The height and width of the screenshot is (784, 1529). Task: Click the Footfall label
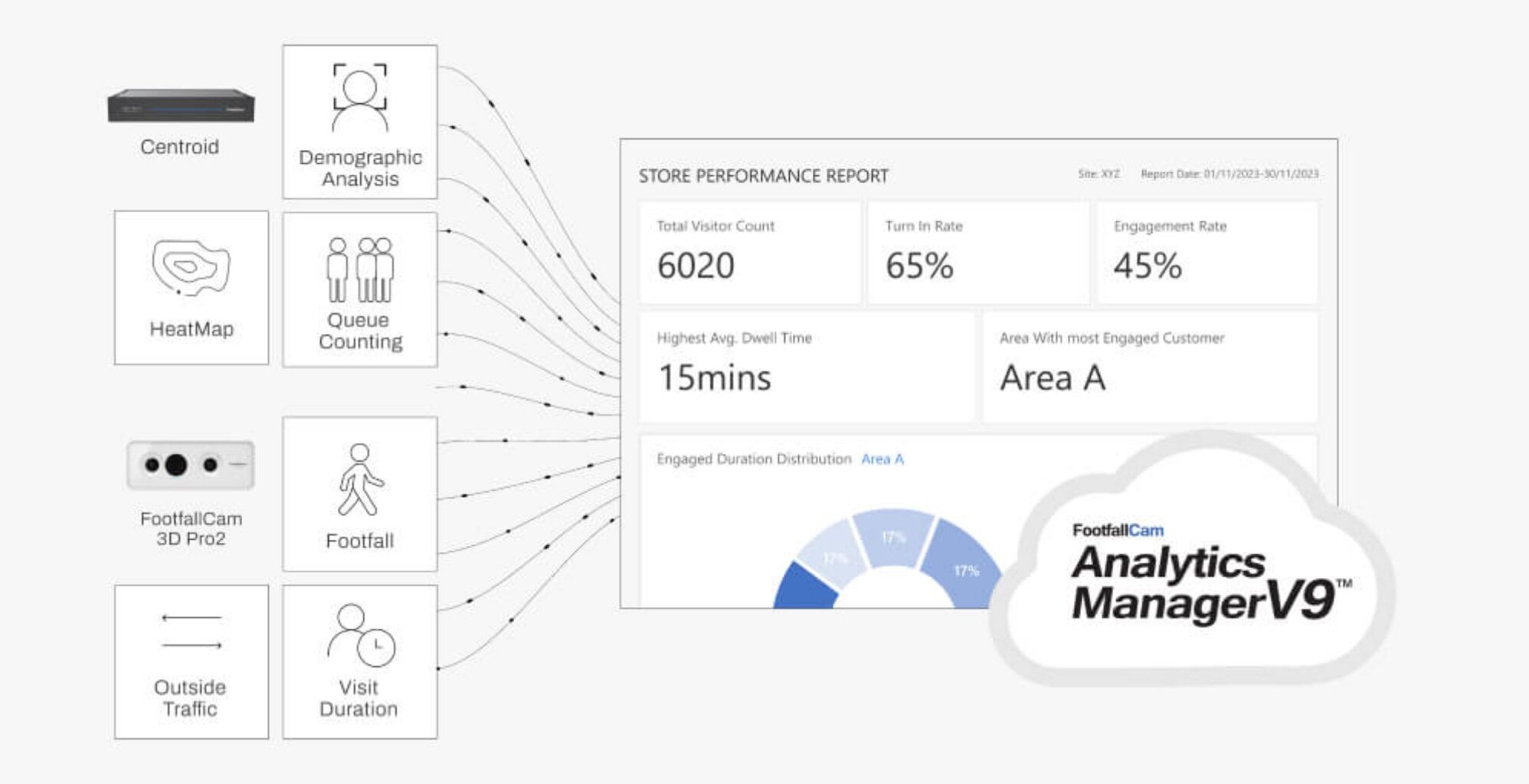[359, 541]
